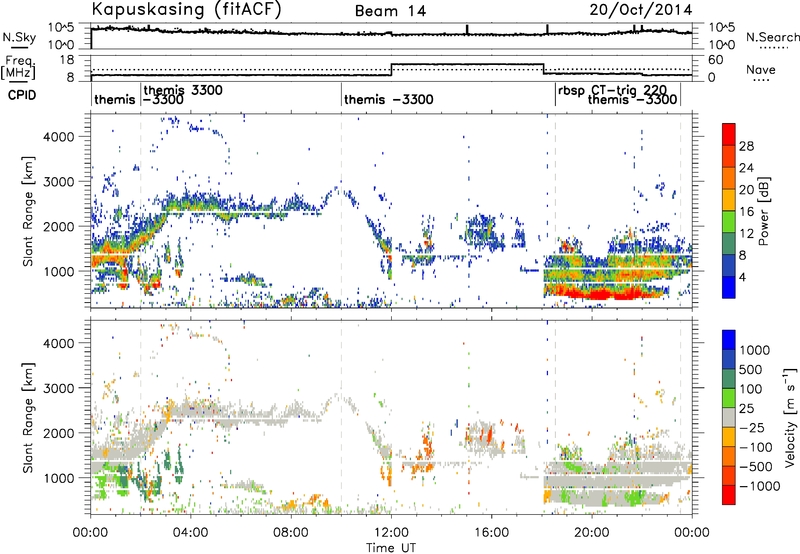Click the 'Time UT' axis title
The height and width of the screenshot is (554, 800).
tap(391, 547)
